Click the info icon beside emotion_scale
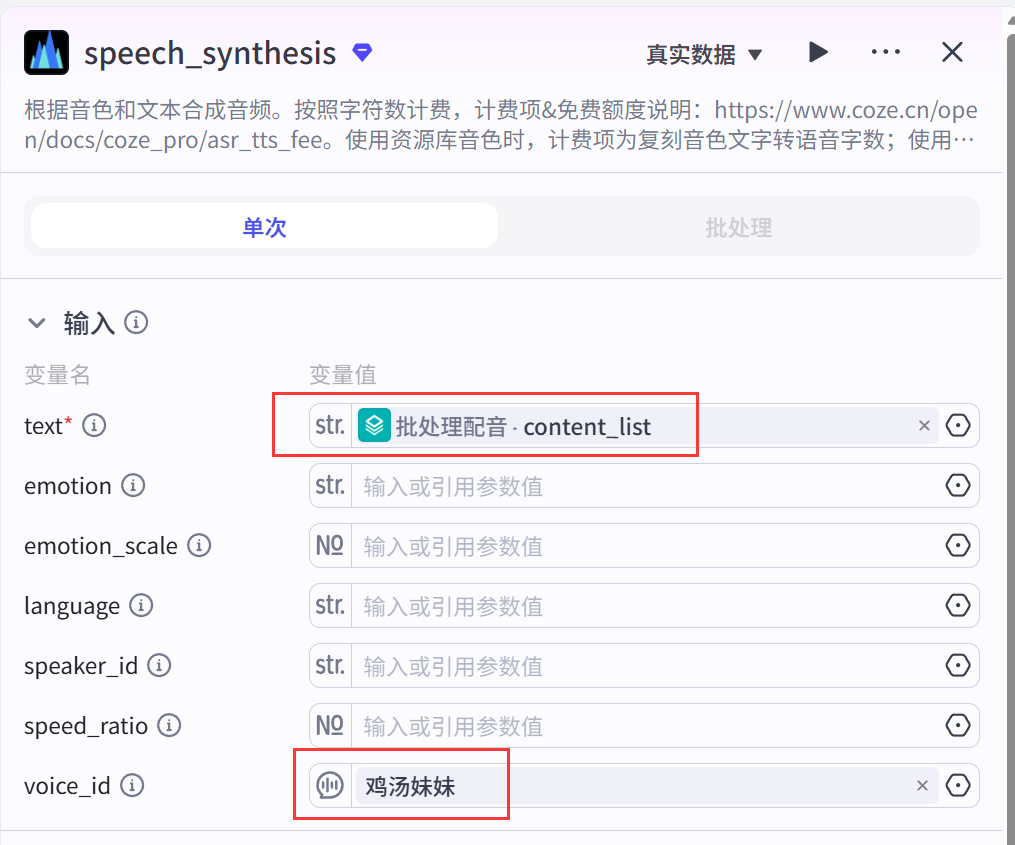Screen dimensions: 1015x845 tap(199, 546)
